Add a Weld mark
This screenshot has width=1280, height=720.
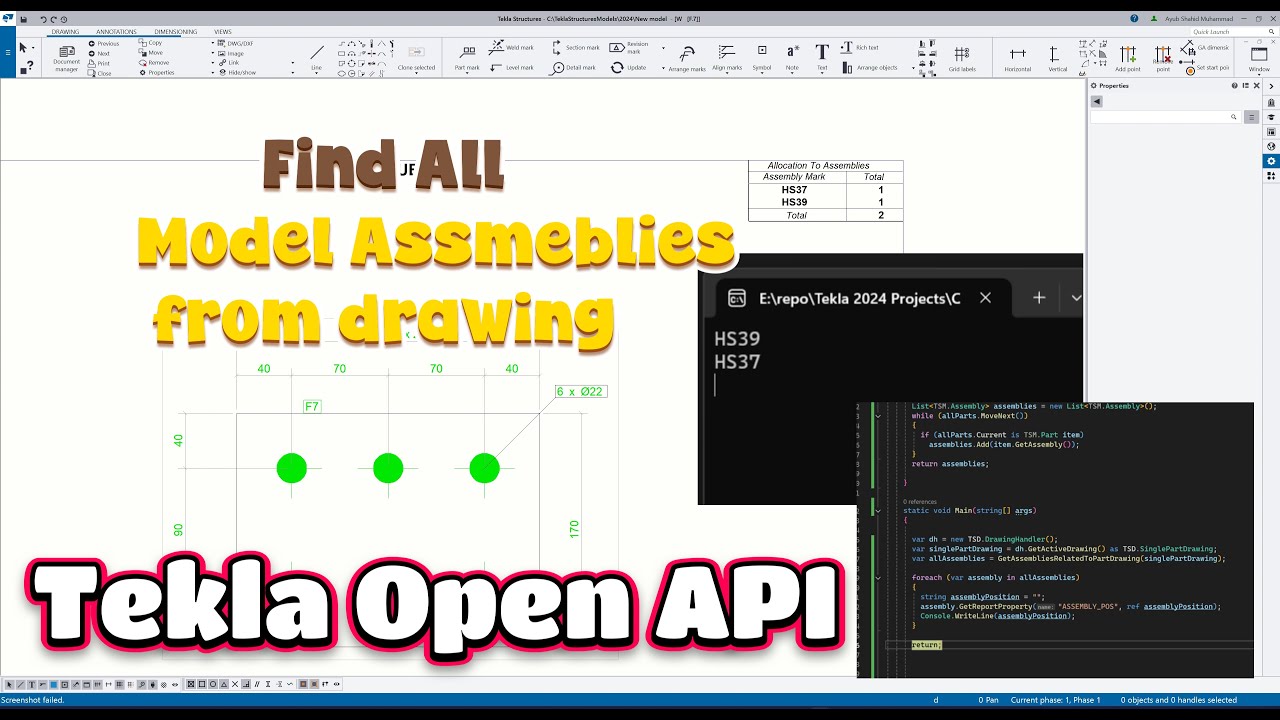pyautogui.click(x=512, y=47)
